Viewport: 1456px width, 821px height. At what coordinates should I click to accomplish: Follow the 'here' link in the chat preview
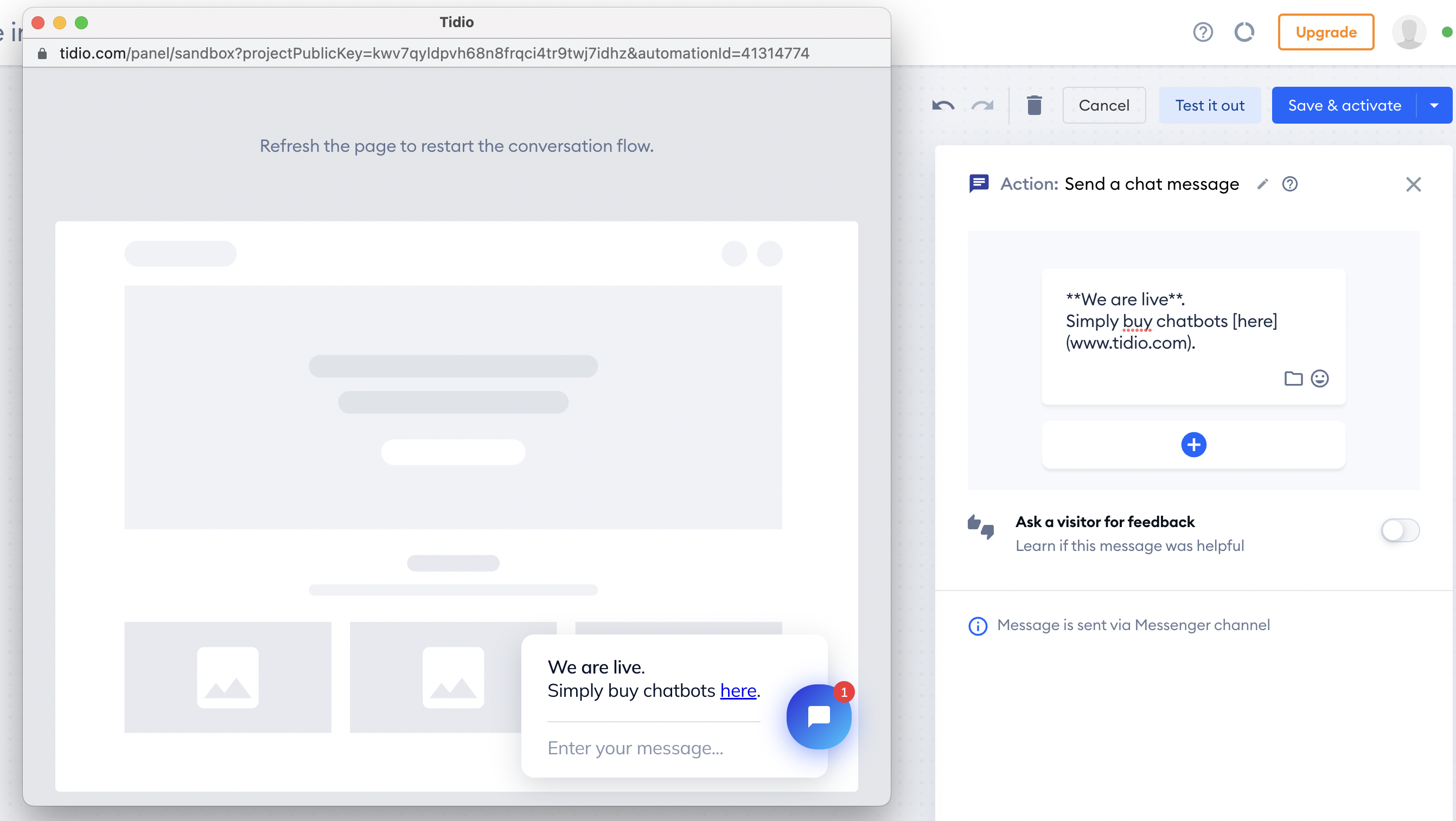click(738, 690)
